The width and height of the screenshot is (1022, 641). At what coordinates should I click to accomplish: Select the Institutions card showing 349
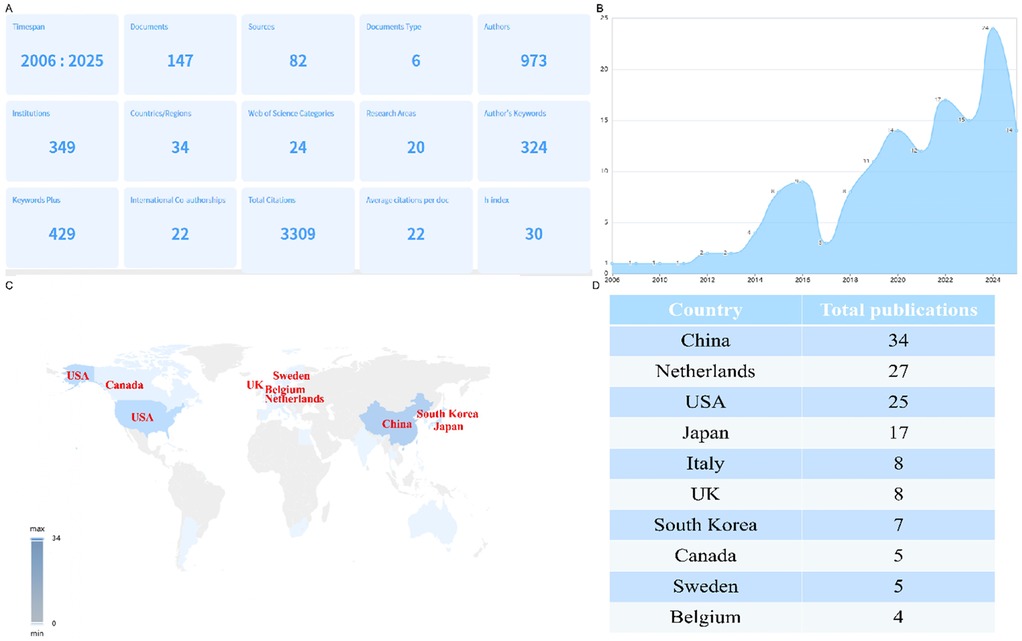point(62,140)
